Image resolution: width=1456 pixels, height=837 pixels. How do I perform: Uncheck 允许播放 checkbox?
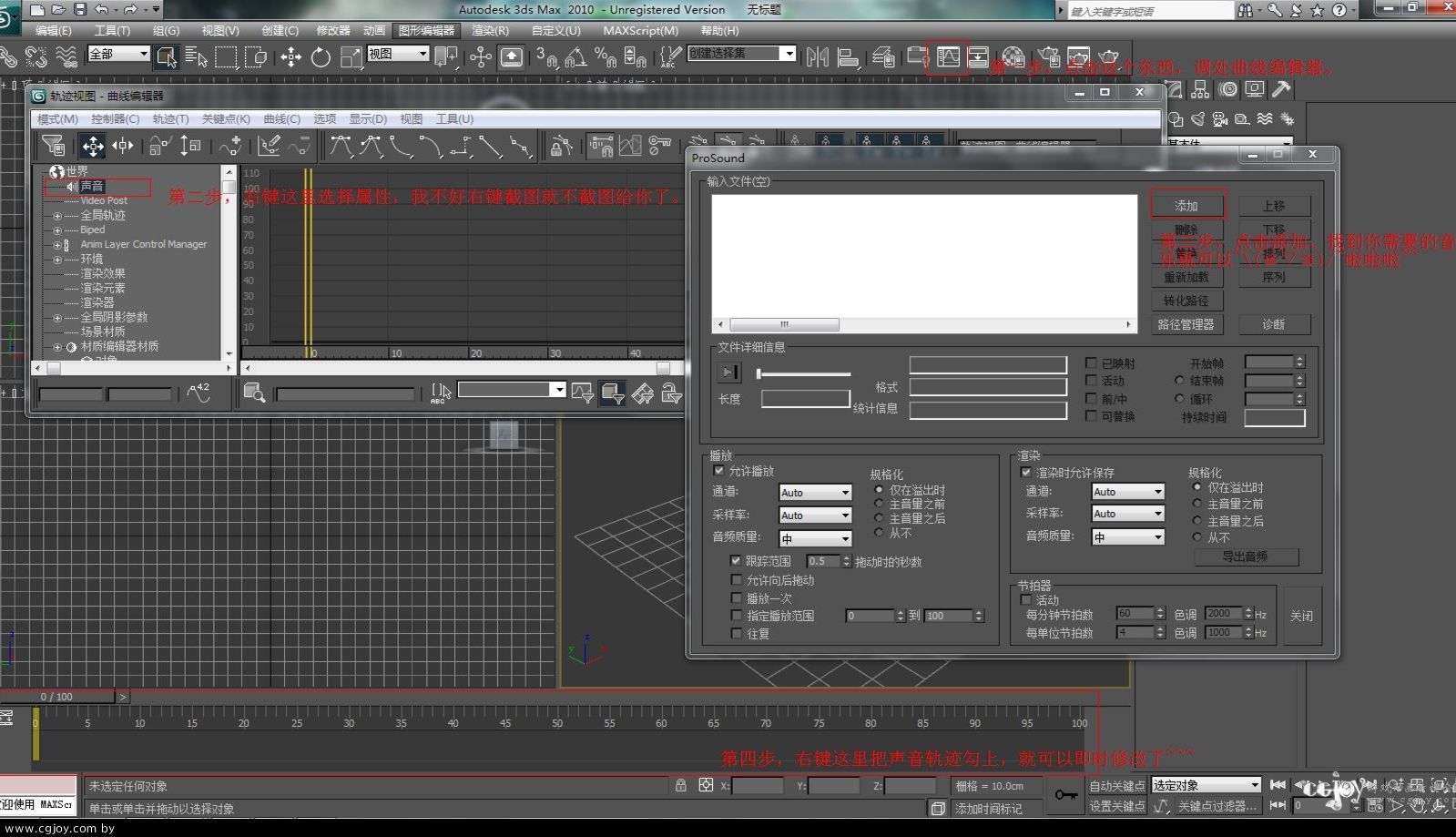[719, 471]
